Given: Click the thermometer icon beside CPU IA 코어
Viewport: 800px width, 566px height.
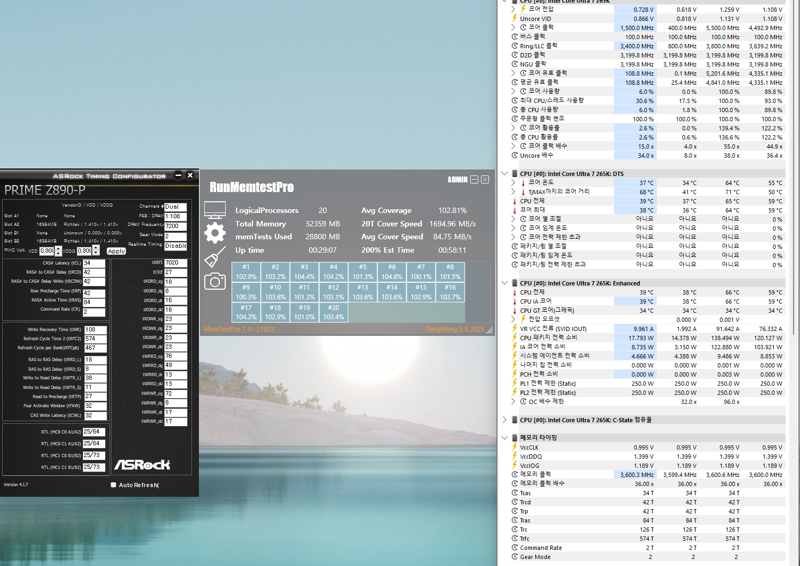Looking at the screenshot, I should [515, 301].
